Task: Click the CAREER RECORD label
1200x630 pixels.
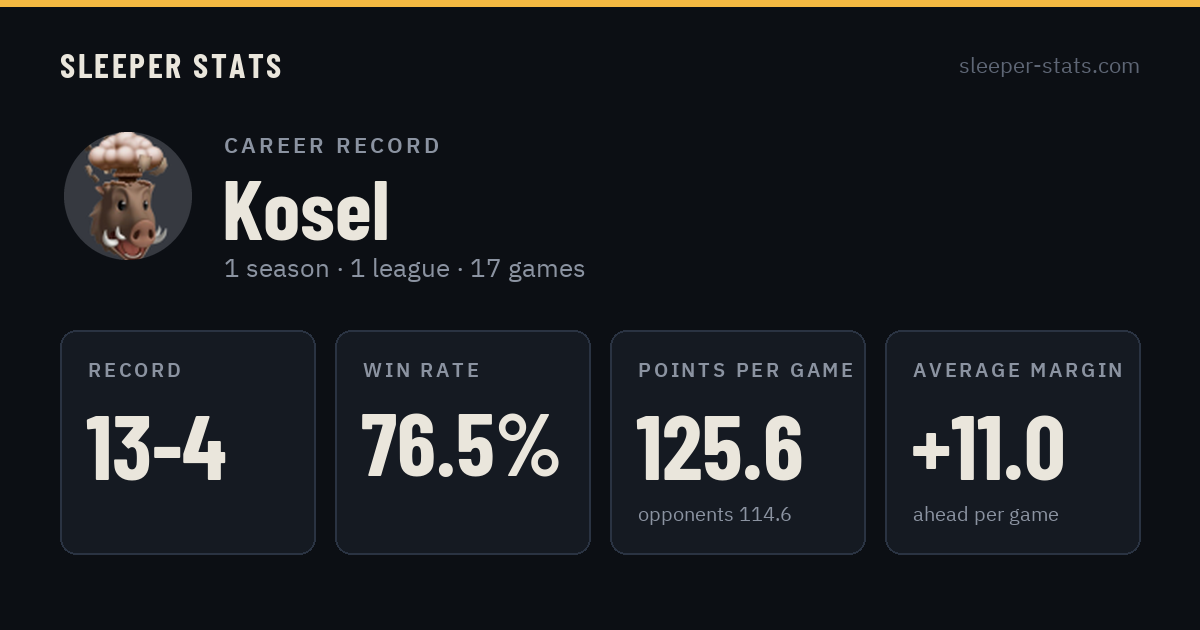Action: tap(332, 146)
